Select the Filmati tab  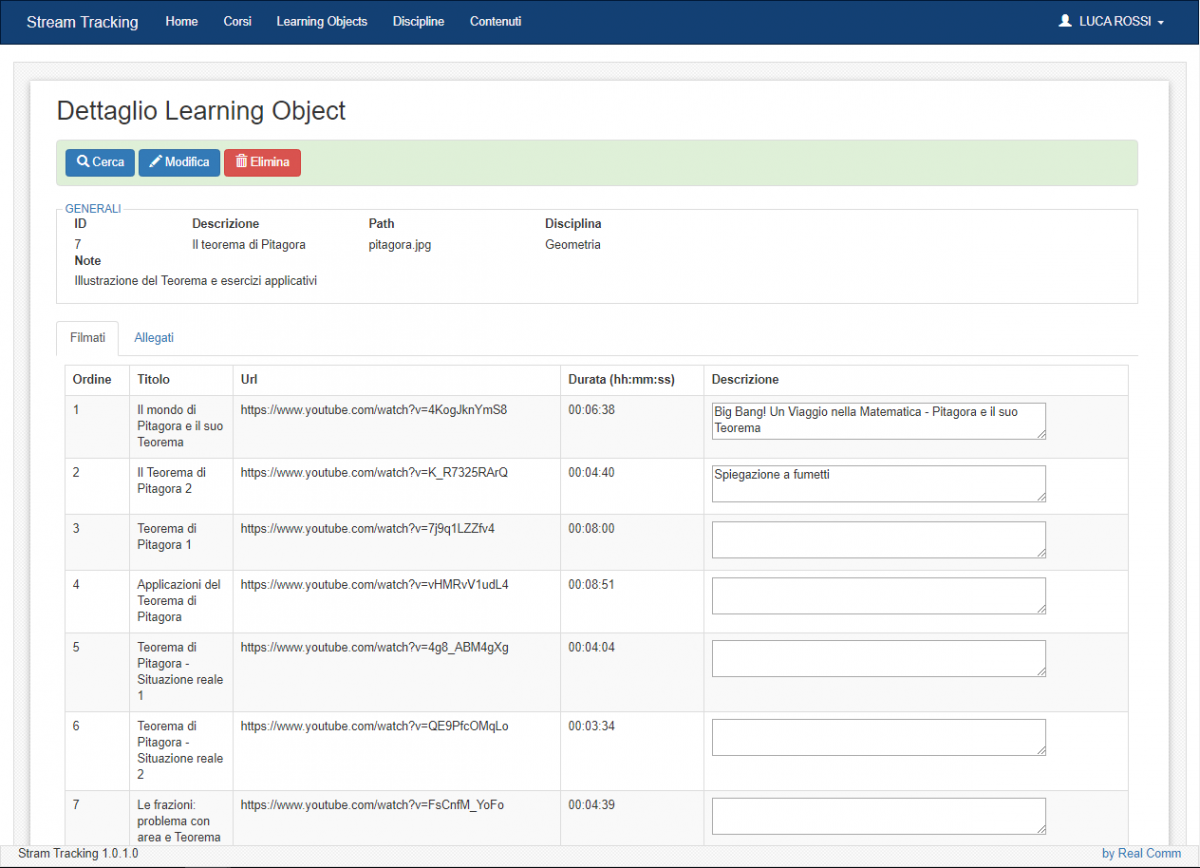pos(87,338)
